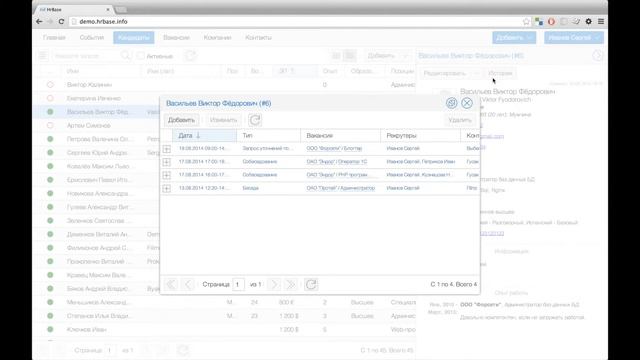Close the Васильев Виктор Фёдорович history dialog
640x360 pixels.
467,103
